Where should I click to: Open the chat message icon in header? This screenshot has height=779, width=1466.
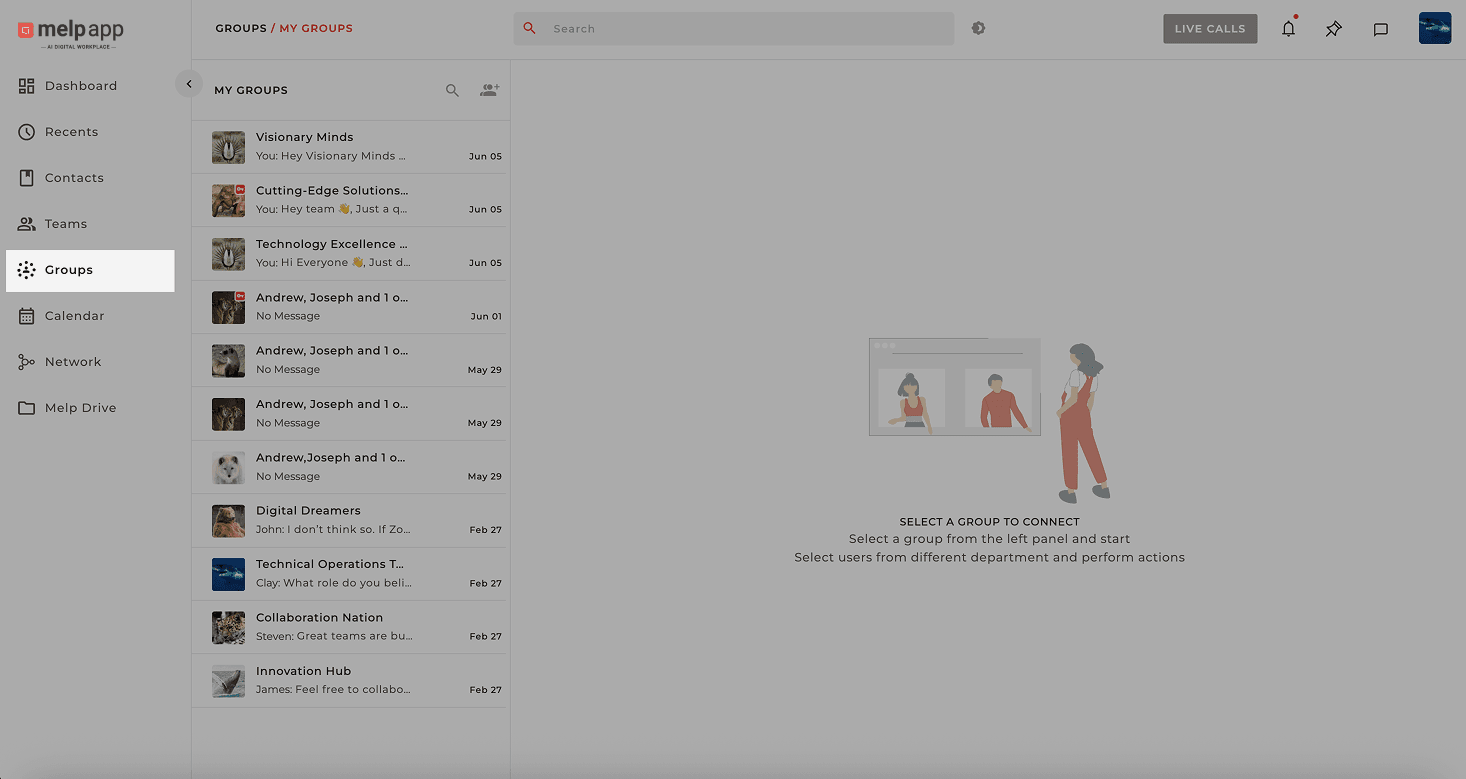[1380, 29]
